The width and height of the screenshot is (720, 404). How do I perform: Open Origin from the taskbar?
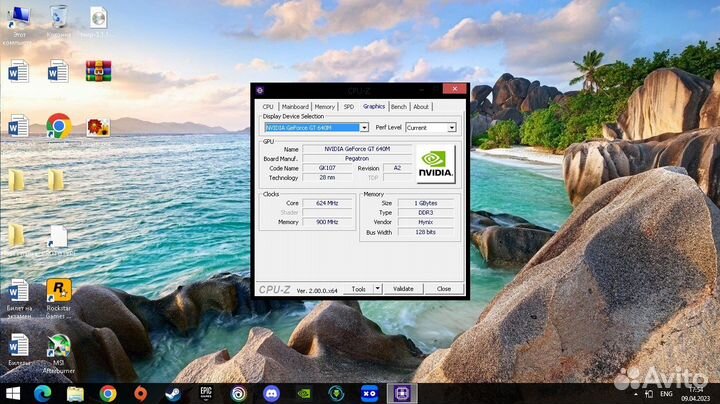[x=141, y=393]
